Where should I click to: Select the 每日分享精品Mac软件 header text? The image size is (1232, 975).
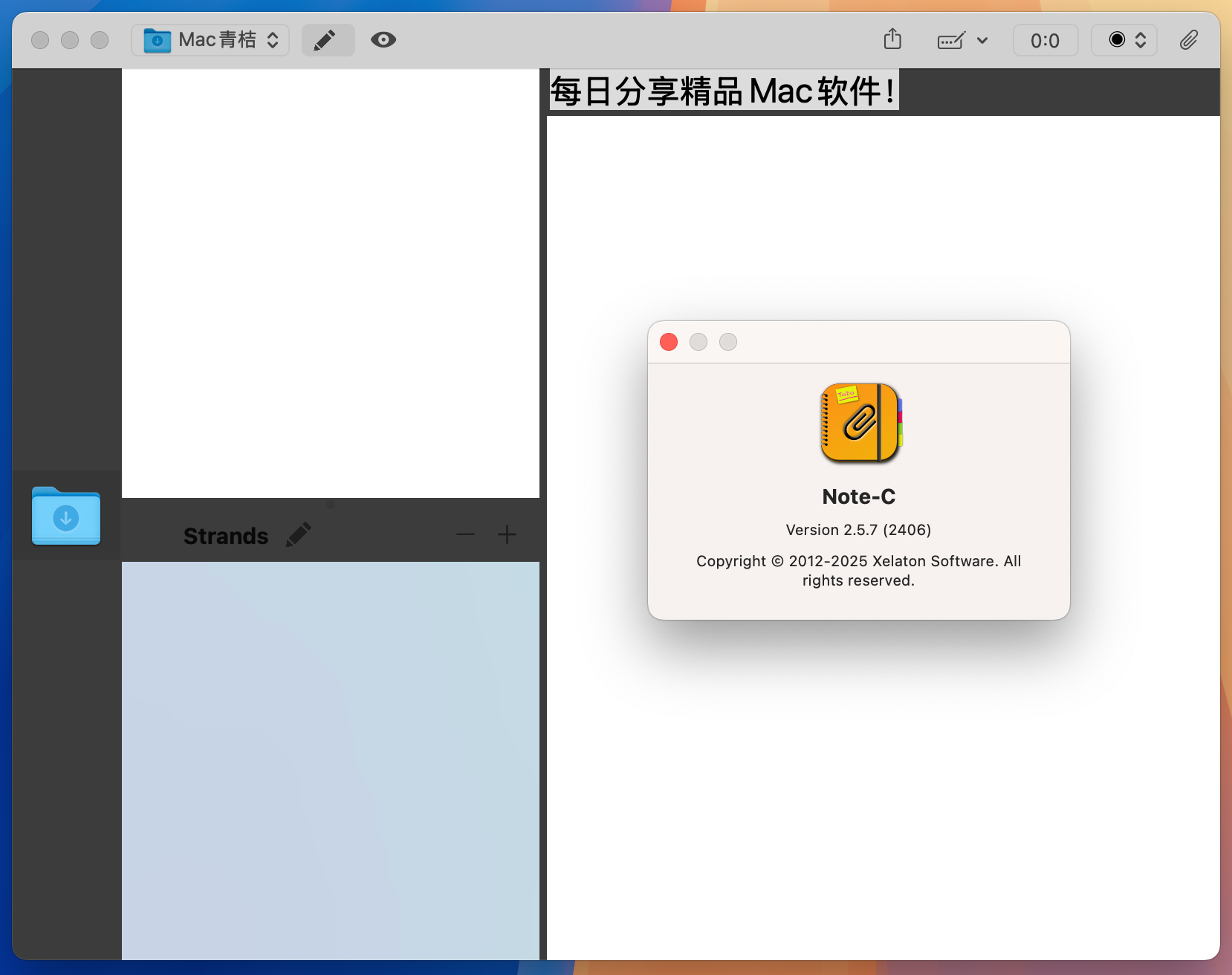point(722,90)
